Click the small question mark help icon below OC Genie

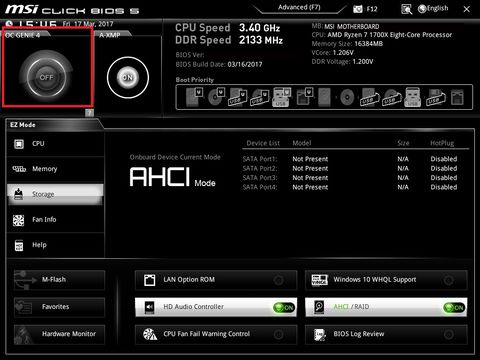[89, 113]
